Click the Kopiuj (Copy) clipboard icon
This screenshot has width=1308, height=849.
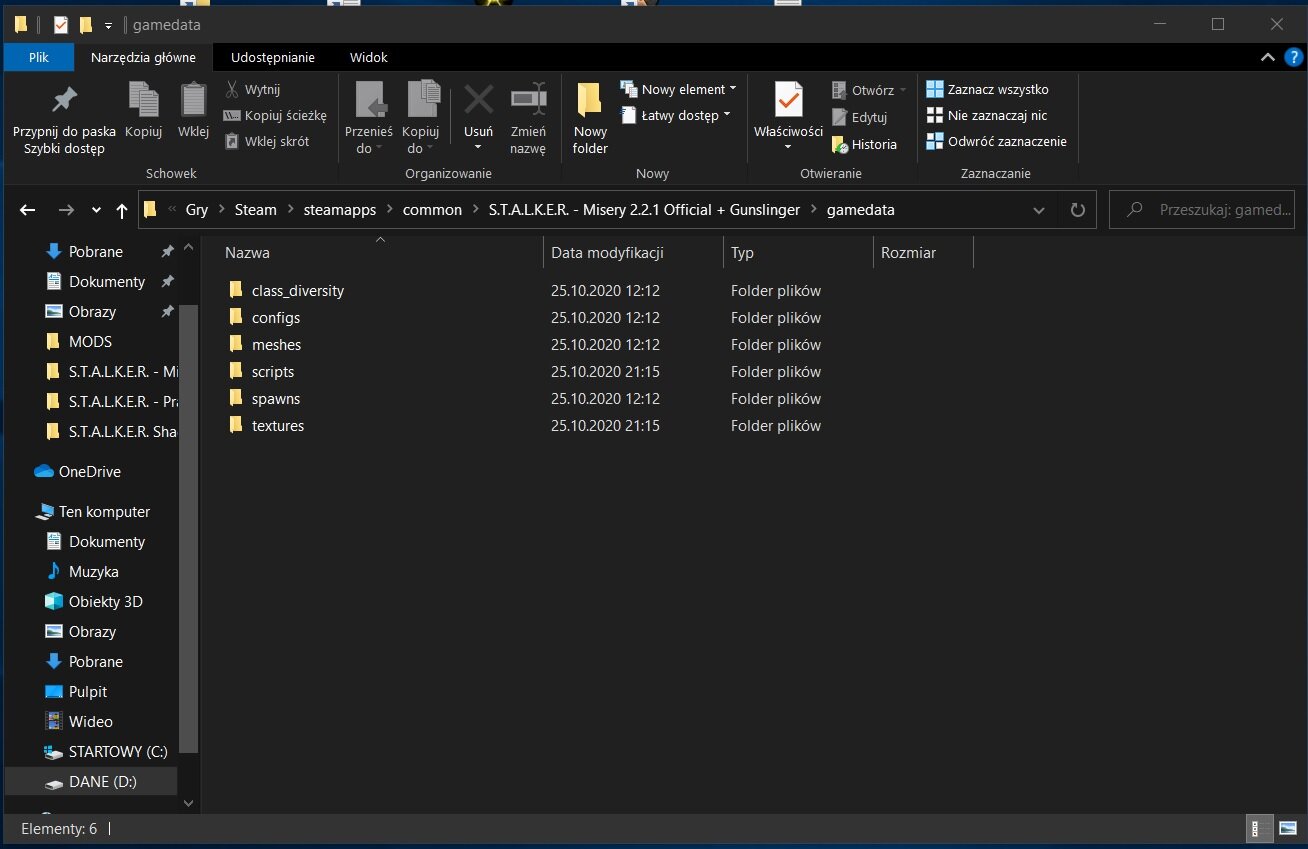(144, 101)
